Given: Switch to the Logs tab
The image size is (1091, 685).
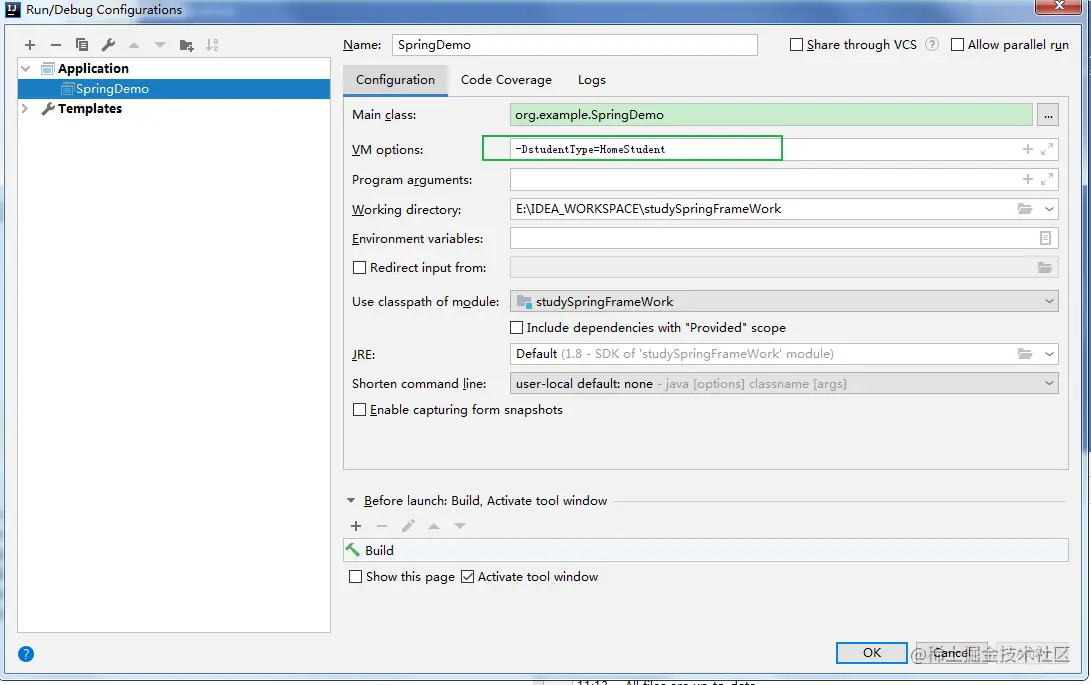Looking at the screenshot, I should (x=591, y=80).
